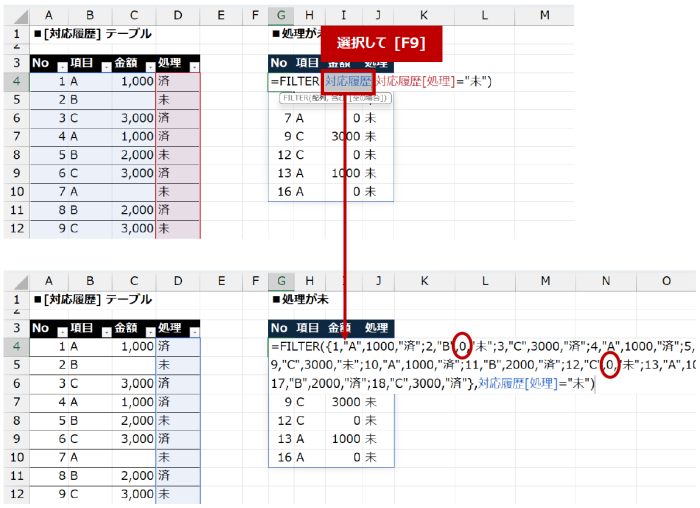
Task: Click the highlighted 対応履歴 formula argument
Action: click(x=348, y=81)
